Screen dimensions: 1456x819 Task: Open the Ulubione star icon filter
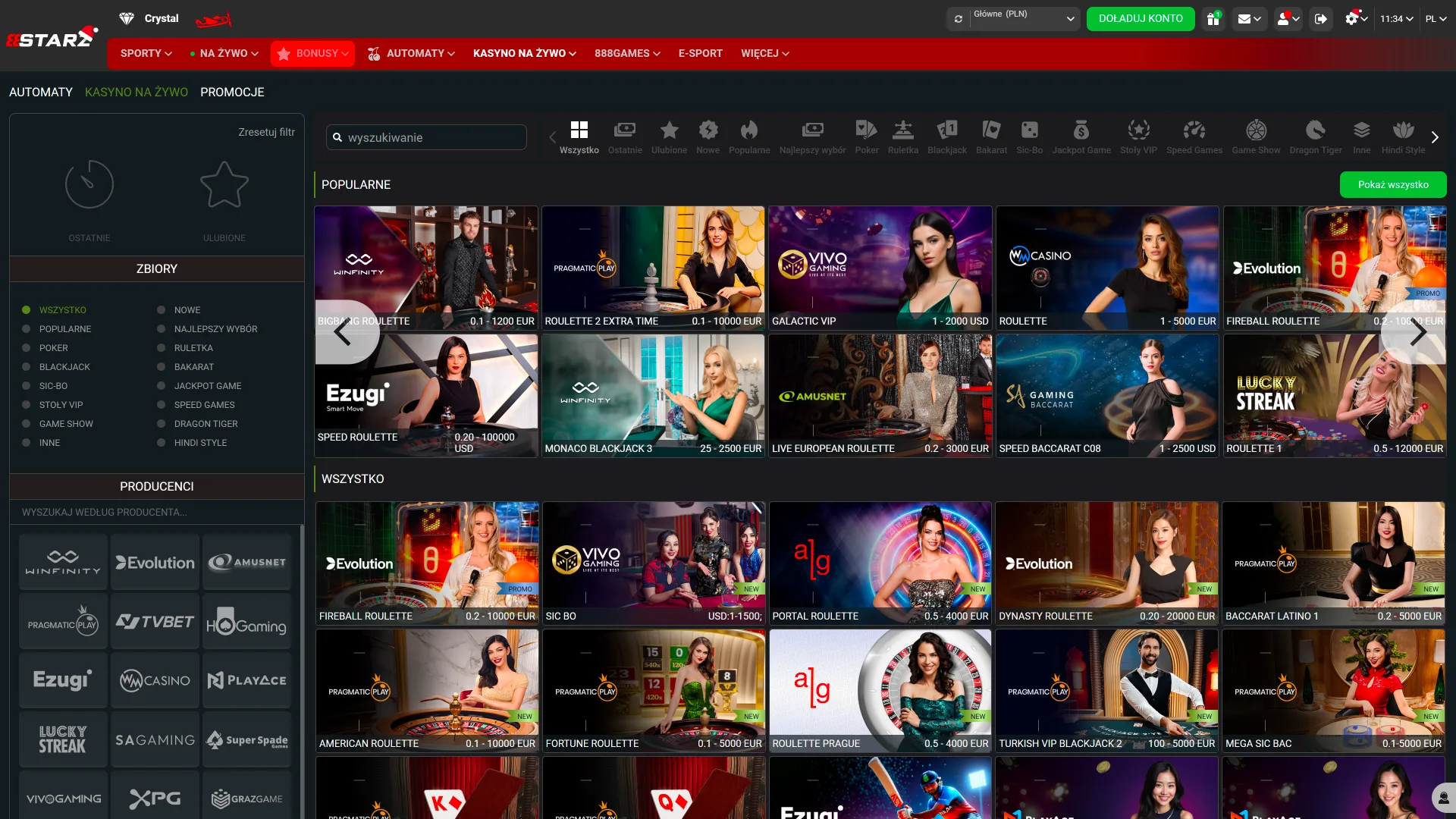point(224,186)
